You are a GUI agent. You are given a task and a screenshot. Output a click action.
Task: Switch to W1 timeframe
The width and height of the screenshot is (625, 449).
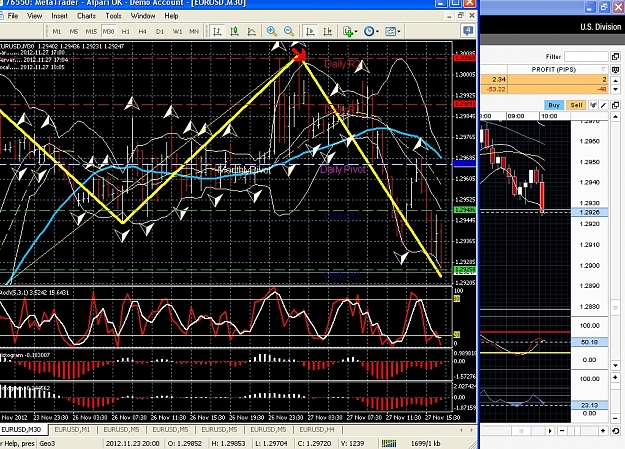point(177,32)
